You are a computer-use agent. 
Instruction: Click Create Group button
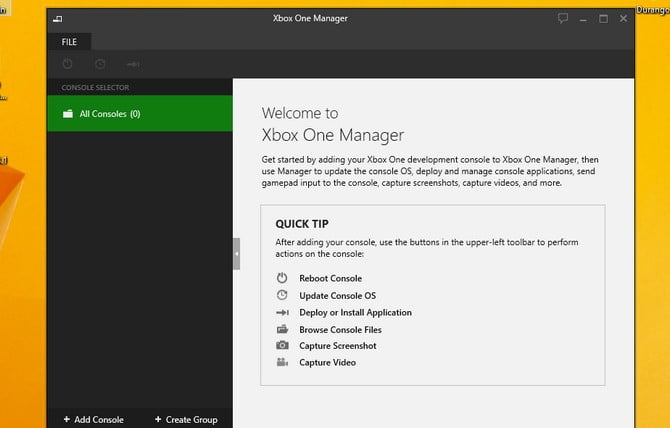click(186, 419)
